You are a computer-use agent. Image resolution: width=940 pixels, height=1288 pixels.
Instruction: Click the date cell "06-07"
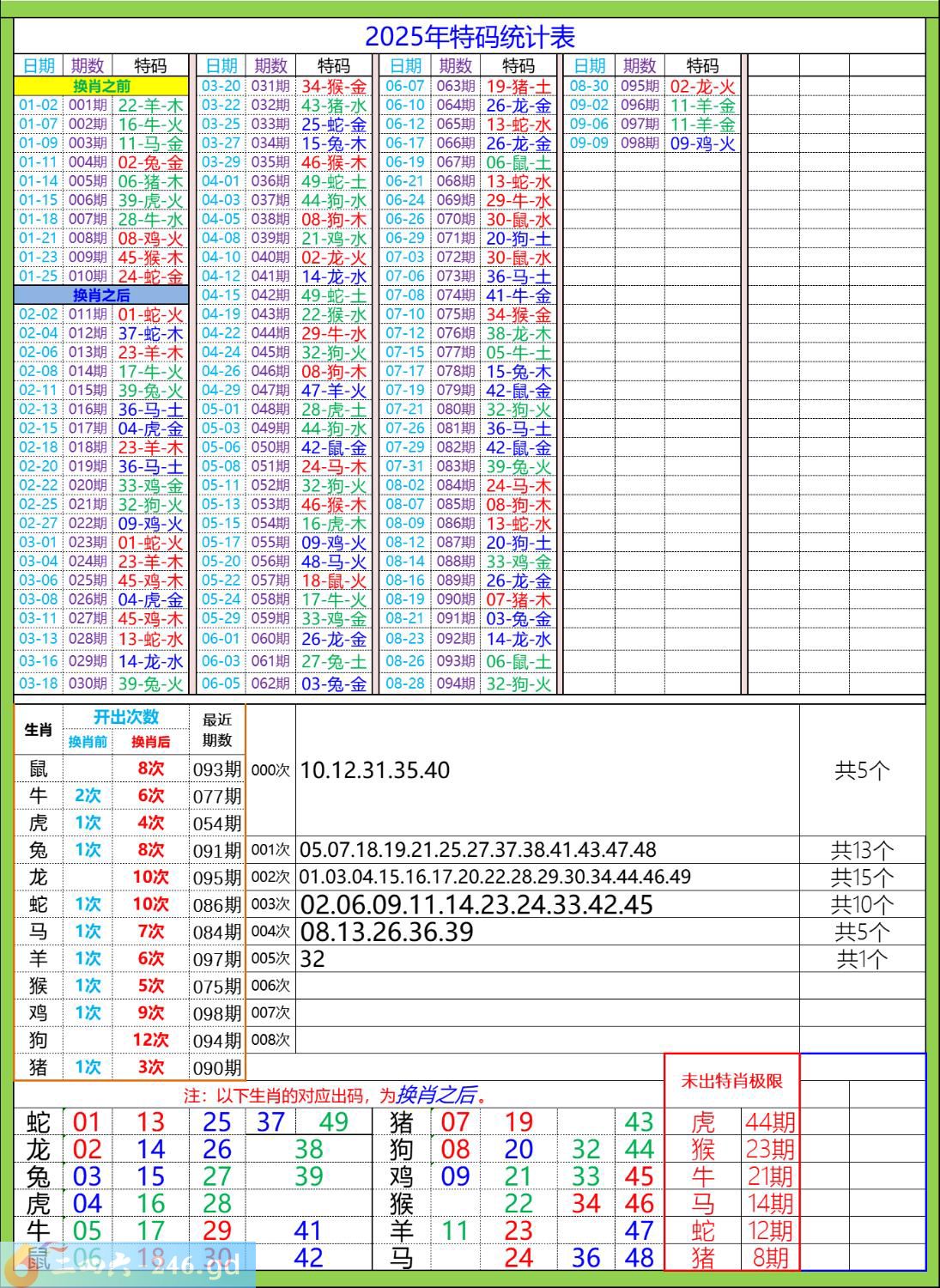(x=405, y=86)
